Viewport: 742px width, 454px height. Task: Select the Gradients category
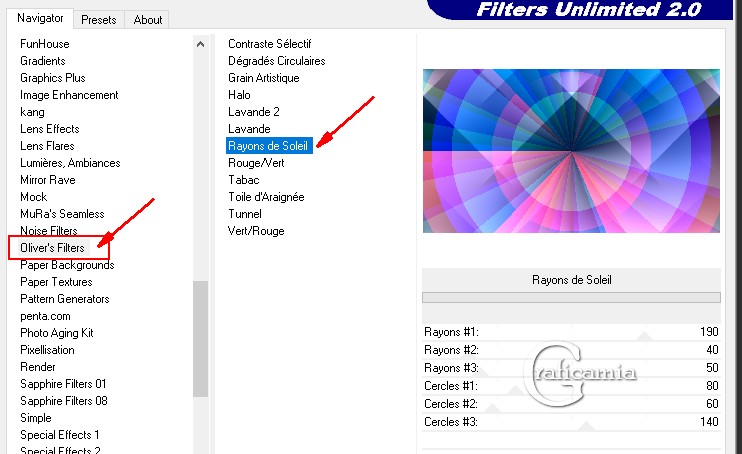pyautogui.click(x=43, y=61)
